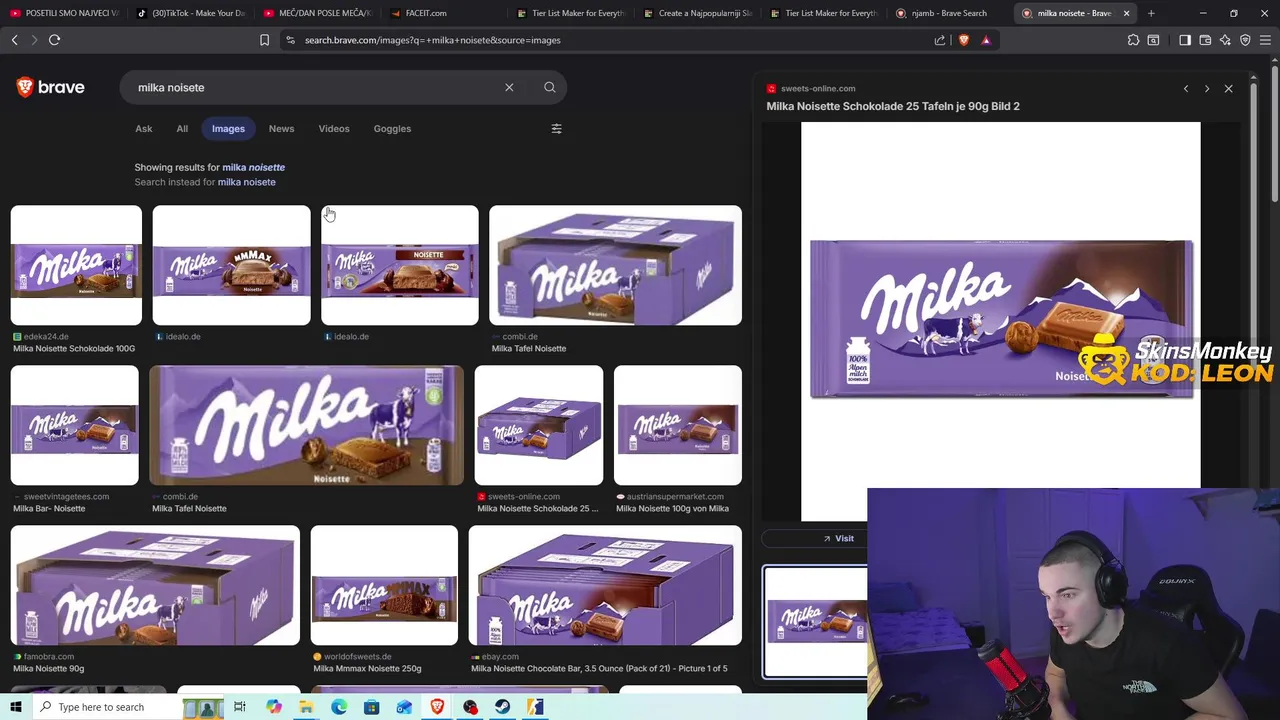The height and width of the screenshot is (720, 1280).
Task: Submit search with the magnifier icon
Action: point(549,87)
